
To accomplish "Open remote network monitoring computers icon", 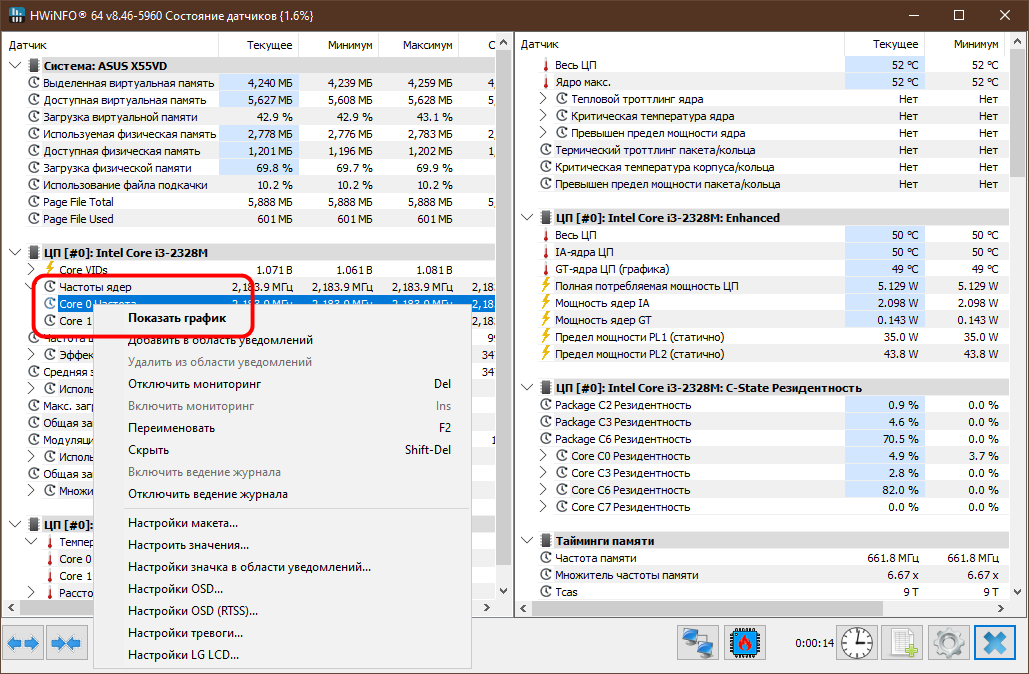I will [698, 642].
